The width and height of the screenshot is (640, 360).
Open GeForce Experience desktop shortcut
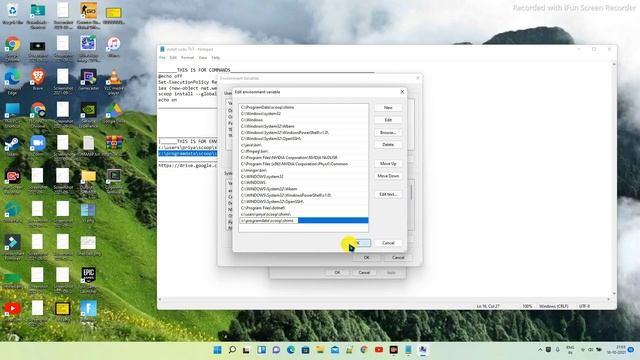[x=88, y=114]
